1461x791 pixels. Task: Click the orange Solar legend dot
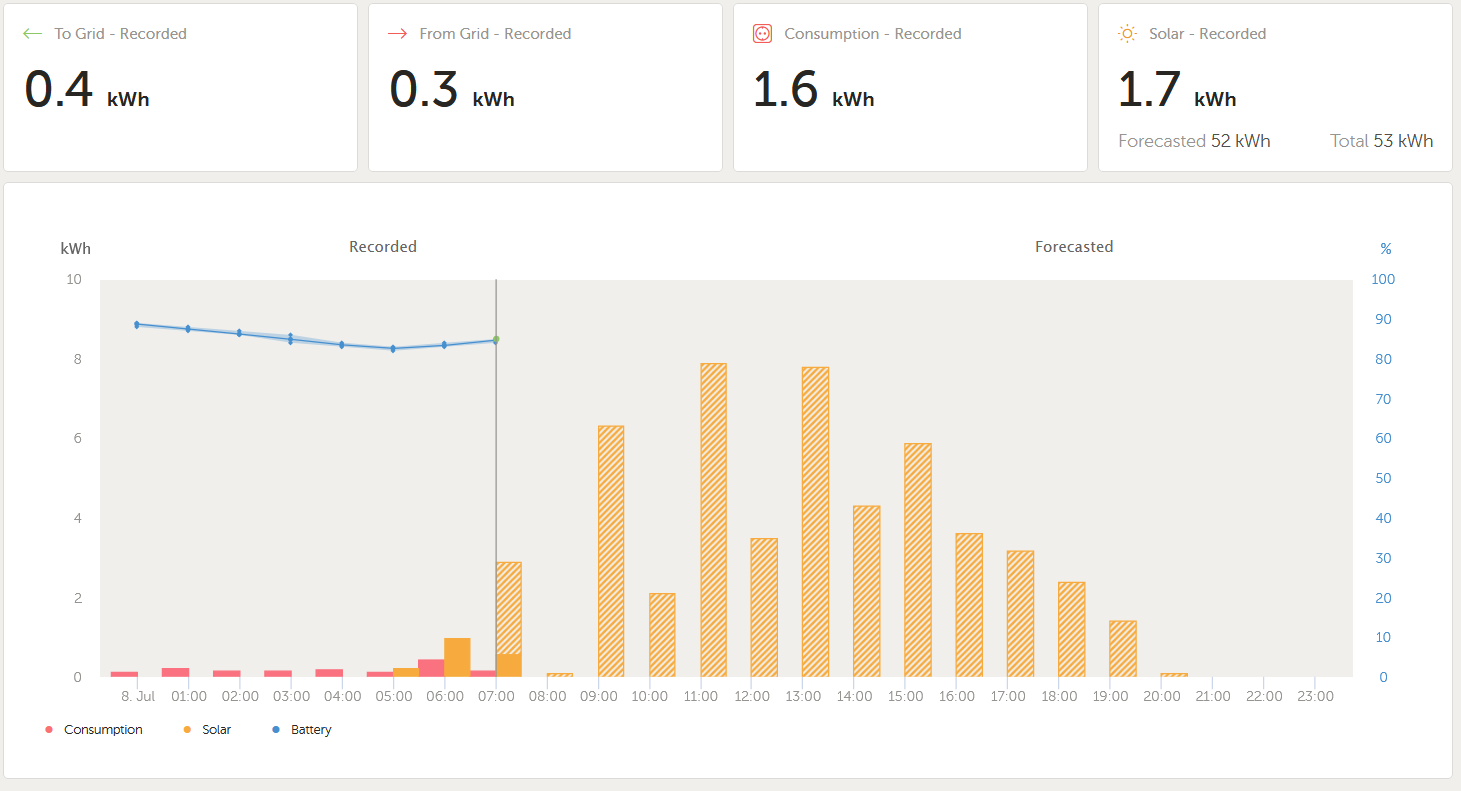tap(187, 730)
